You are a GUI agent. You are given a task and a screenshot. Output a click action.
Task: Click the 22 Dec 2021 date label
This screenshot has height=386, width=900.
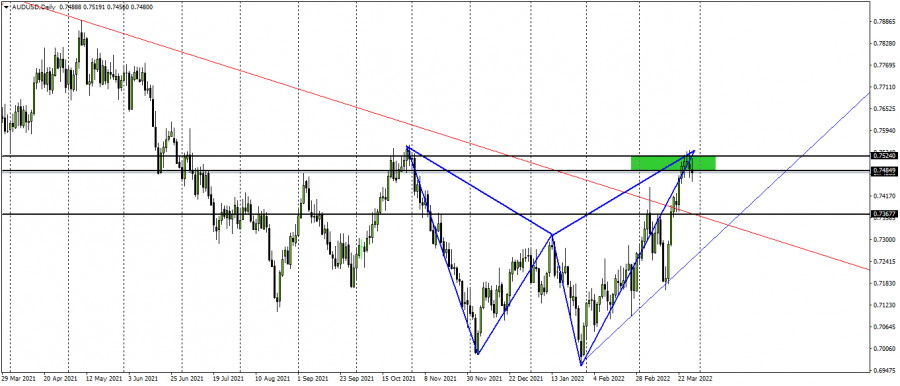(x=526, y=380)
